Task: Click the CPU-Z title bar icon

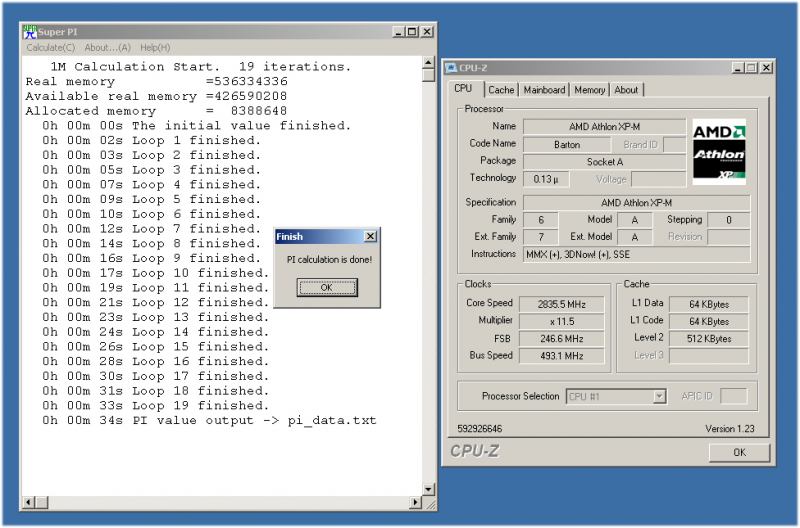Action: [451, 68]
